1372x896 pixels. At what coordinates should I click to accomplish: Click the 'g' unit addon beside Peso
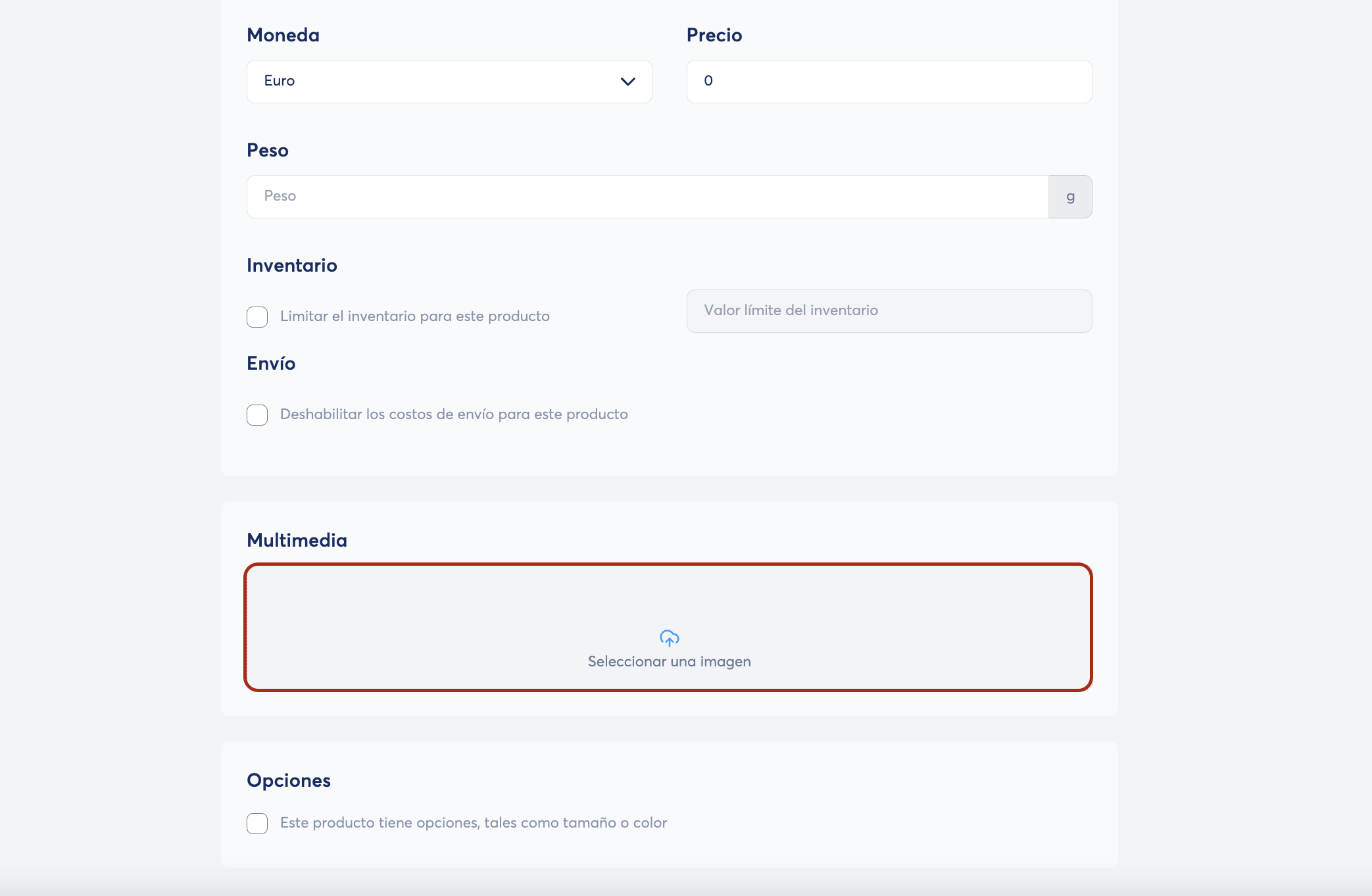(1070, 197)
